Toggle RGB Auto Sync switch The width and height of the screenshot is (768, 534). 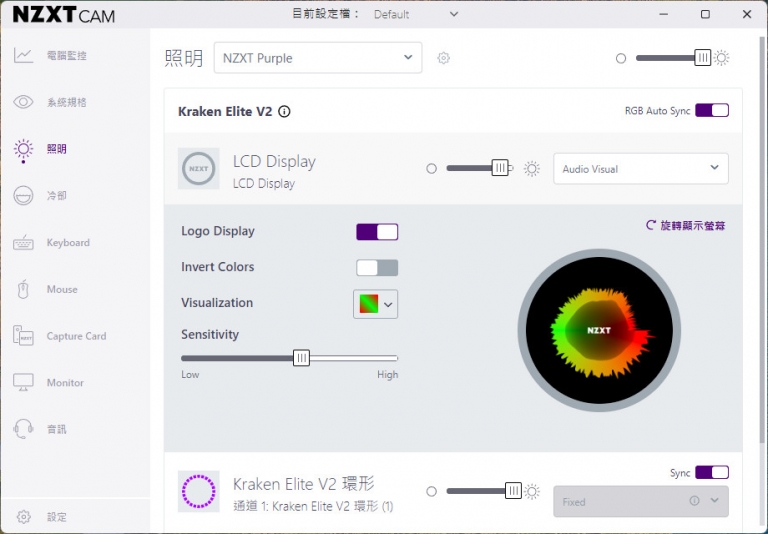pos(712,110)
